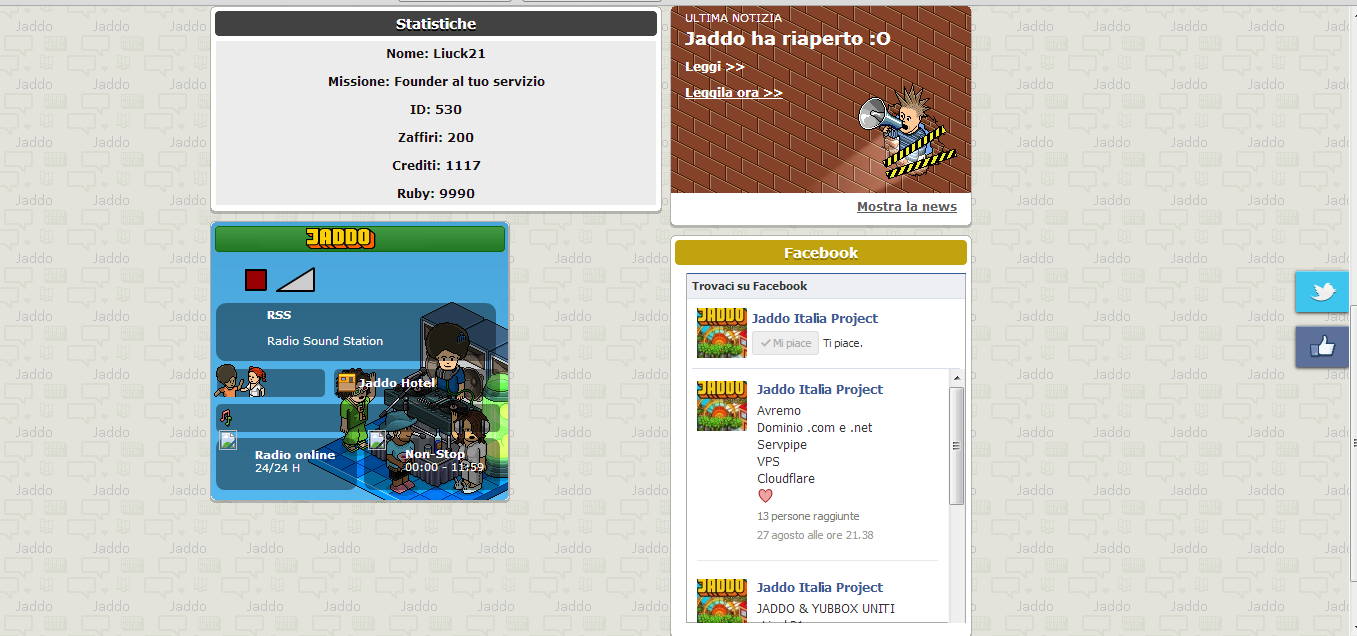Click the Leggila ora >> link
The height and width of the screenshot is (636, 1357).
tap(734, 92)
